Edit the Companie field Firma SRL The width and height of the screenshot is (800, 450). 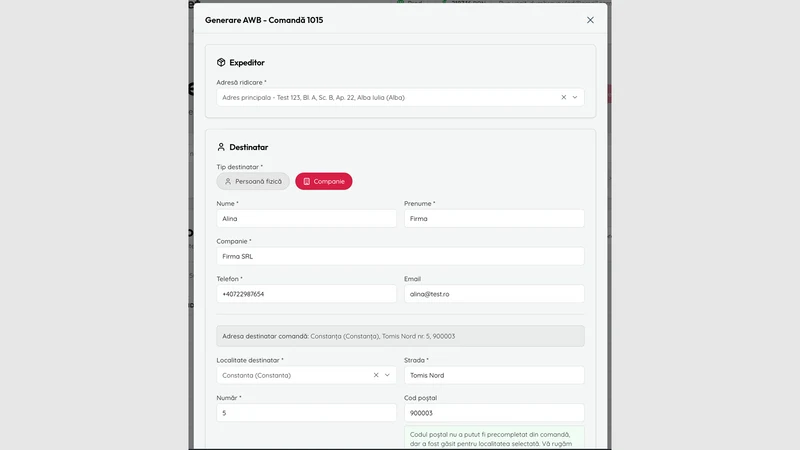tap(400, 256)
